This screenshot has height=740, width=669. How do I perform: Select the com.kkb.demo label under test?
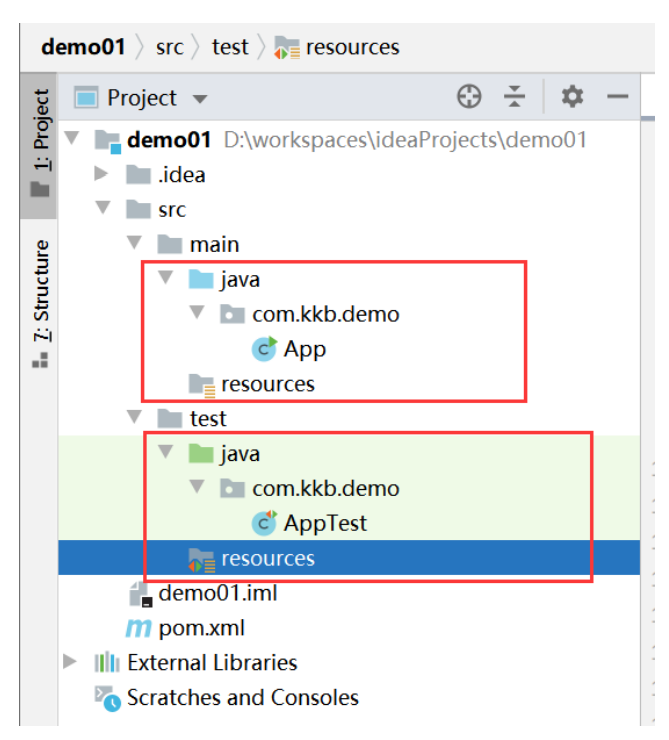point(326,488)
